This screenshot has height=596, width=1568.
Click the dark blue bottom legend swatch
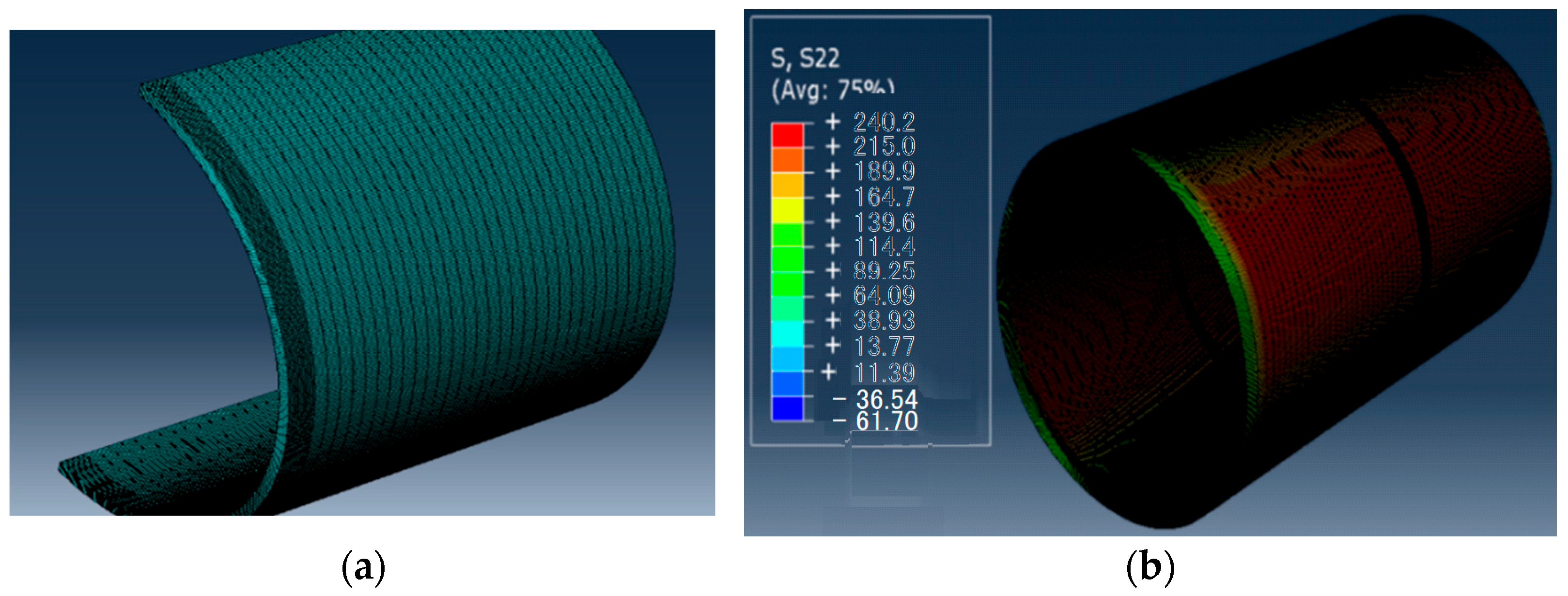point(787,408)
